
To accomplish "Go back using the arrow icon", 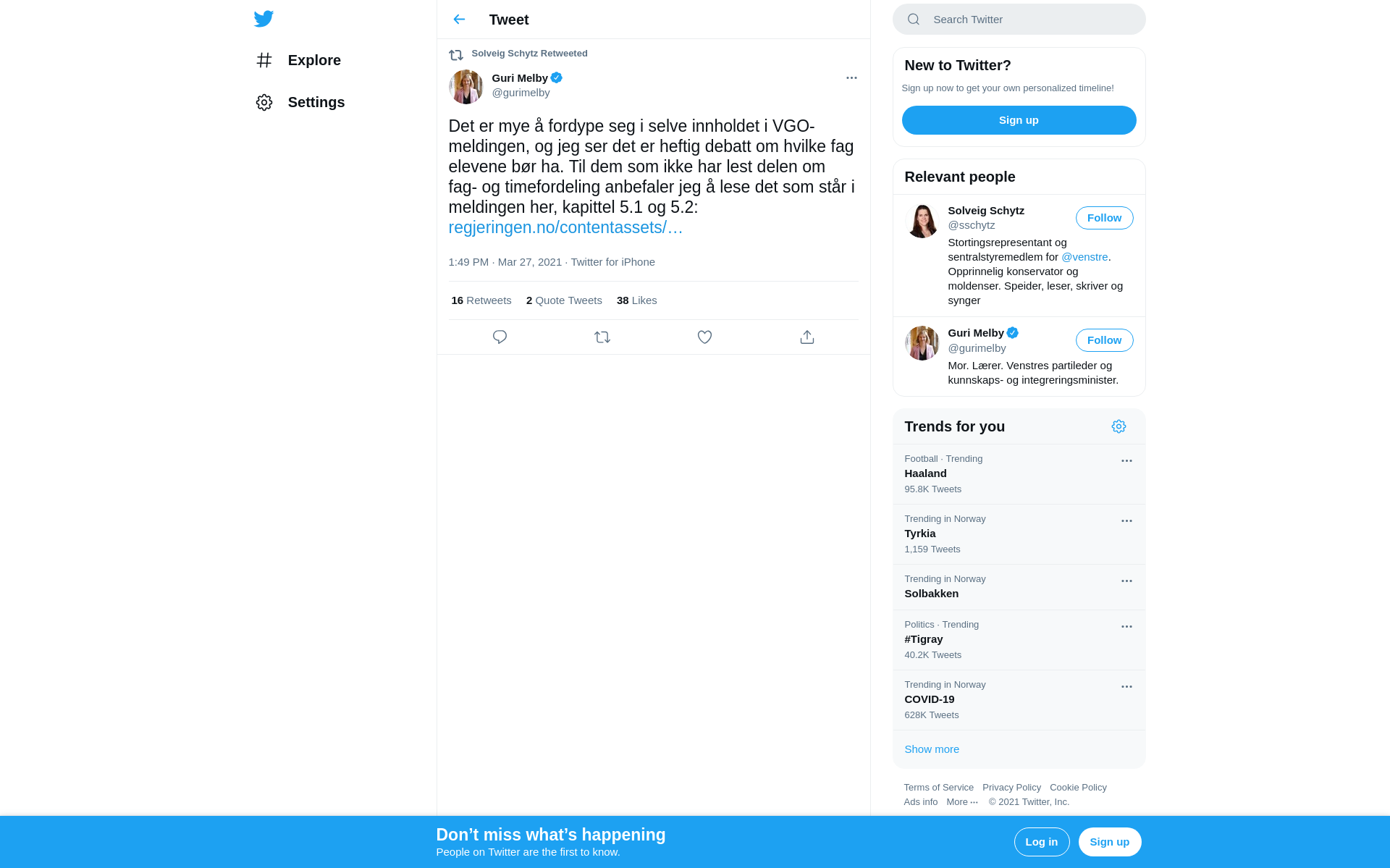I will [x=459, y=20].
